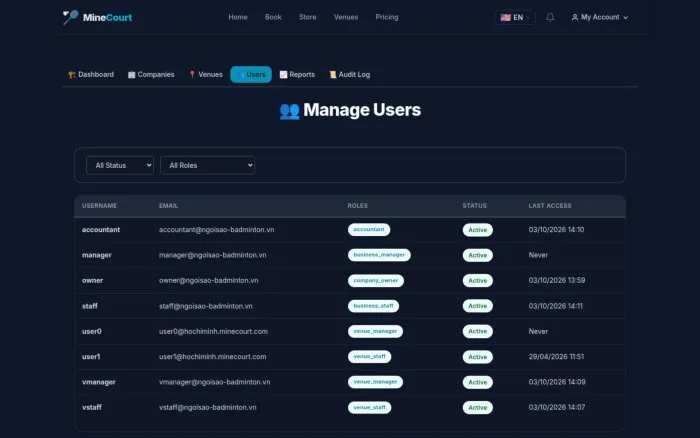The image size is (700, 438).
Task: Click the My Account person icon
Action: point(575,17)
